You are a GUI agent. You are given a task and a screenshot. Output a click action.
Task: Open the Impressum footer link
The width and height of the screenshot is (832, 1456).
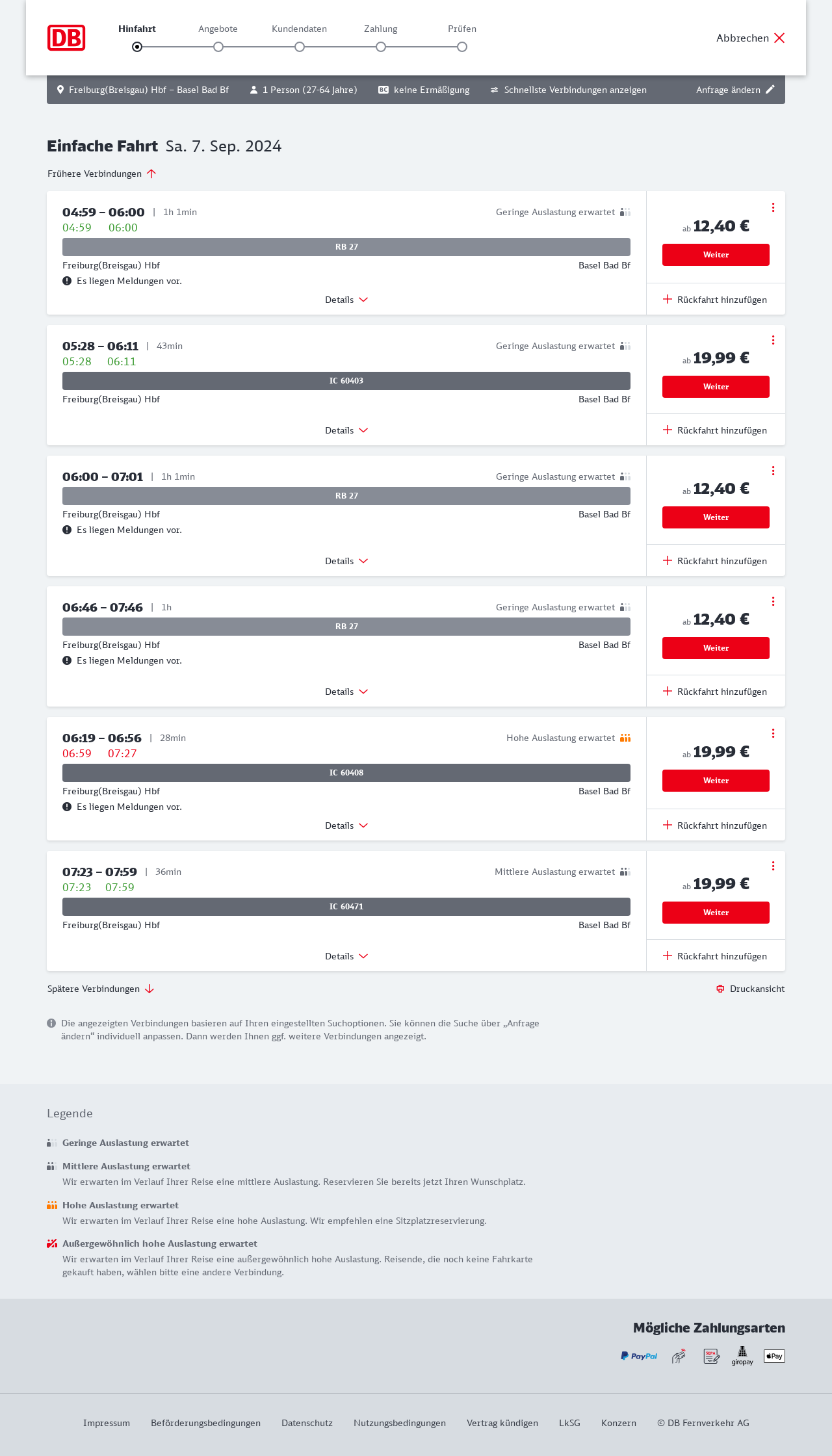[107, 1423]
